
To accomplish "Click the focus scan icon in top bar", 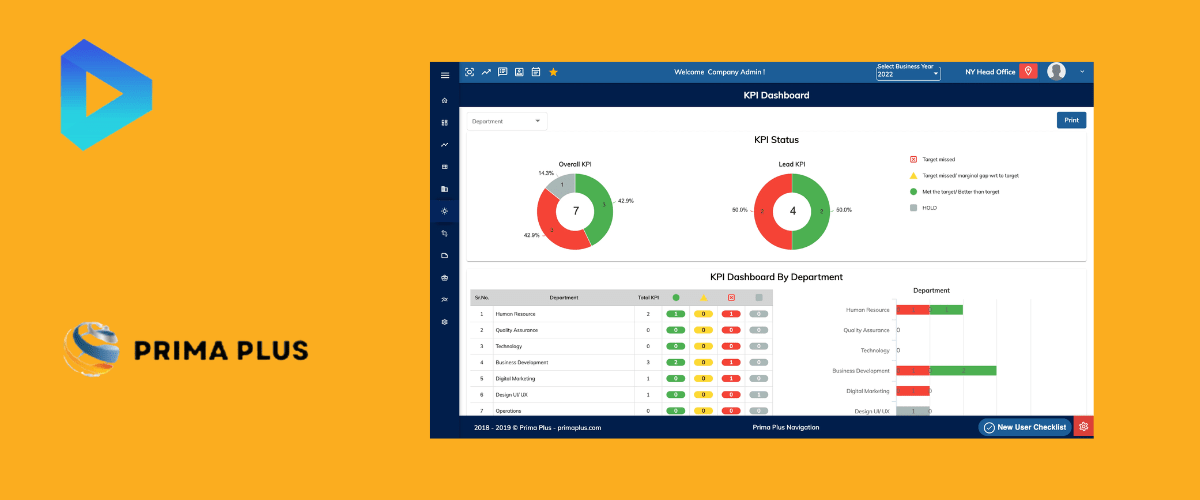I will [470, 72].
